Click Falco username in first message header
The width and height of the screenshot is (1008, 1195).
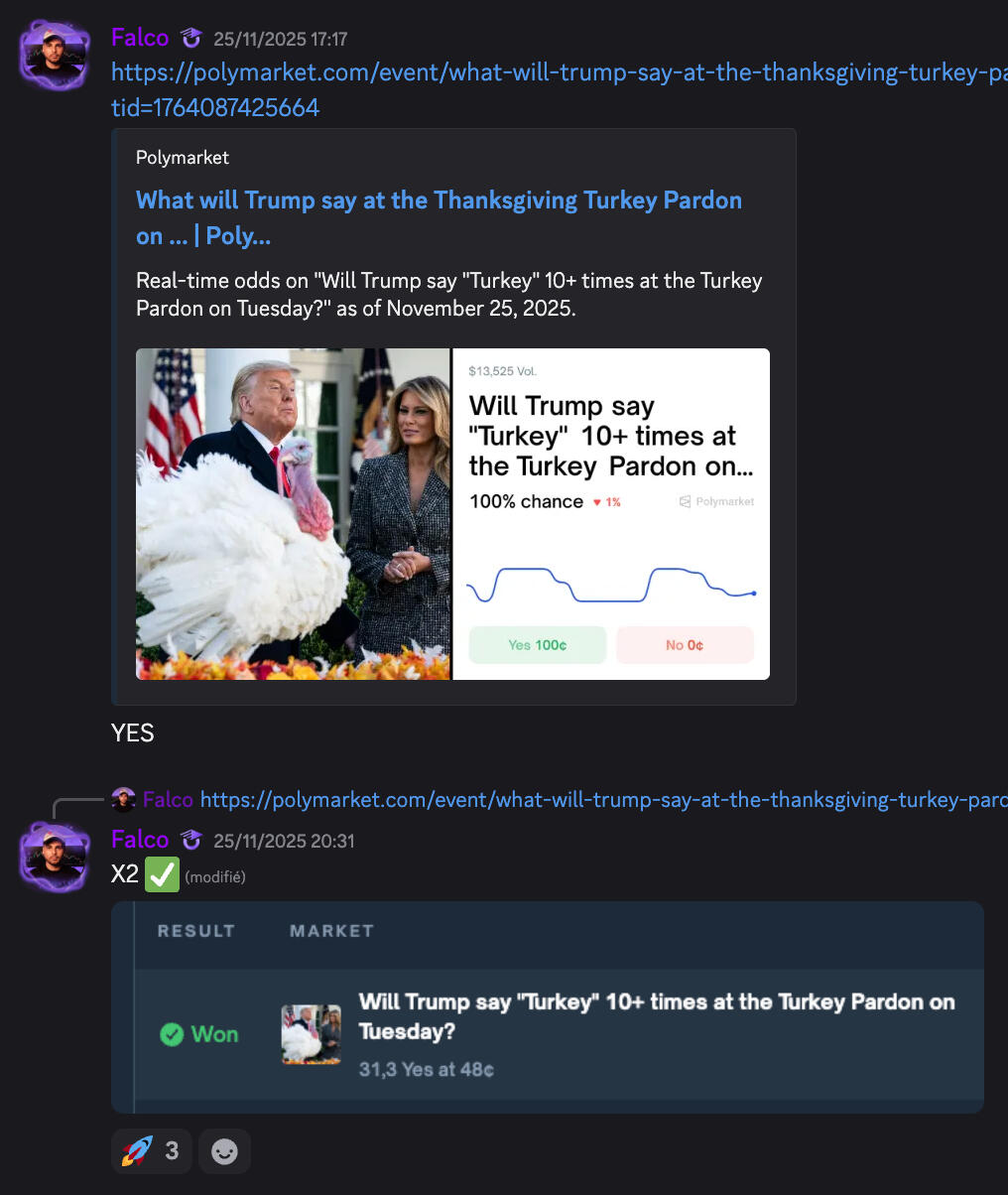tap(140, 38)
